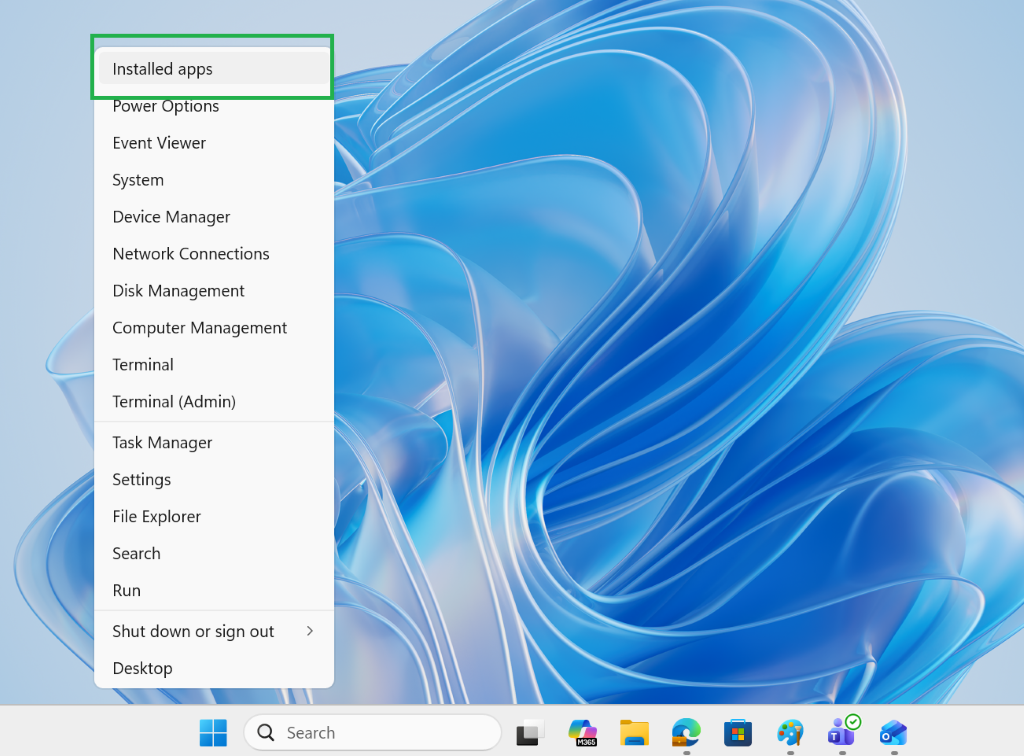
Task: Open Outlook from the taskbar
Action: (894, 732)
